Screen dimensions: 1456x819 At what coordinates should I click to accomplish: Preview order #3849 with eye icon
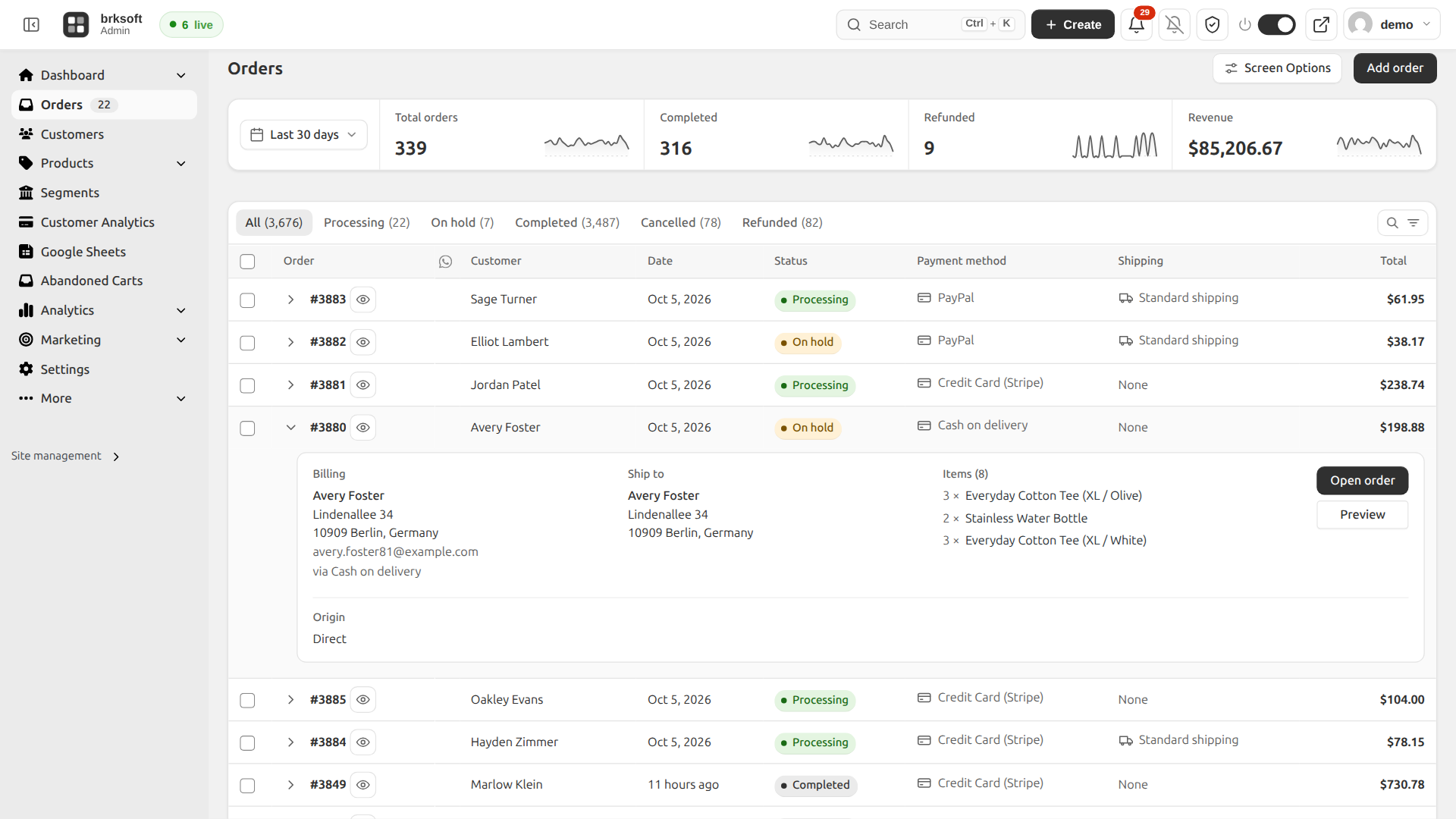click(363, 785)
